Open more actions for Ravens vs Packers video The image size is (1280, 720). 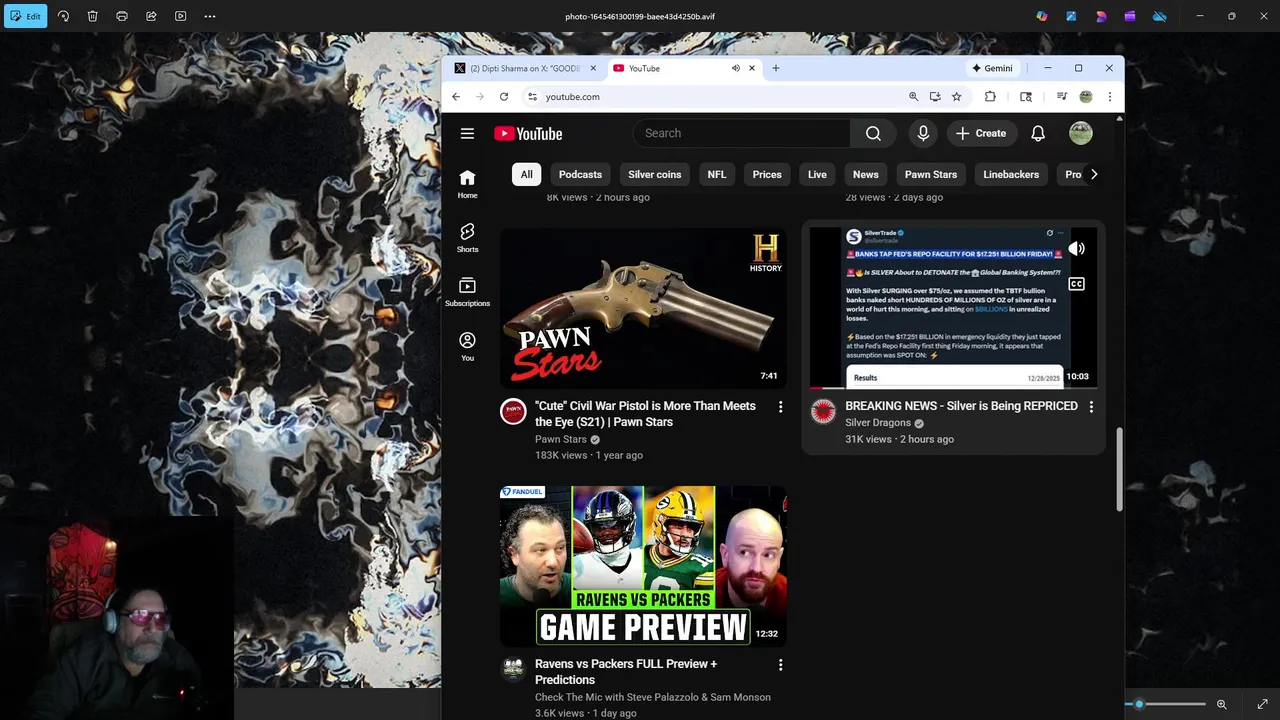click(x=780, y=665)
